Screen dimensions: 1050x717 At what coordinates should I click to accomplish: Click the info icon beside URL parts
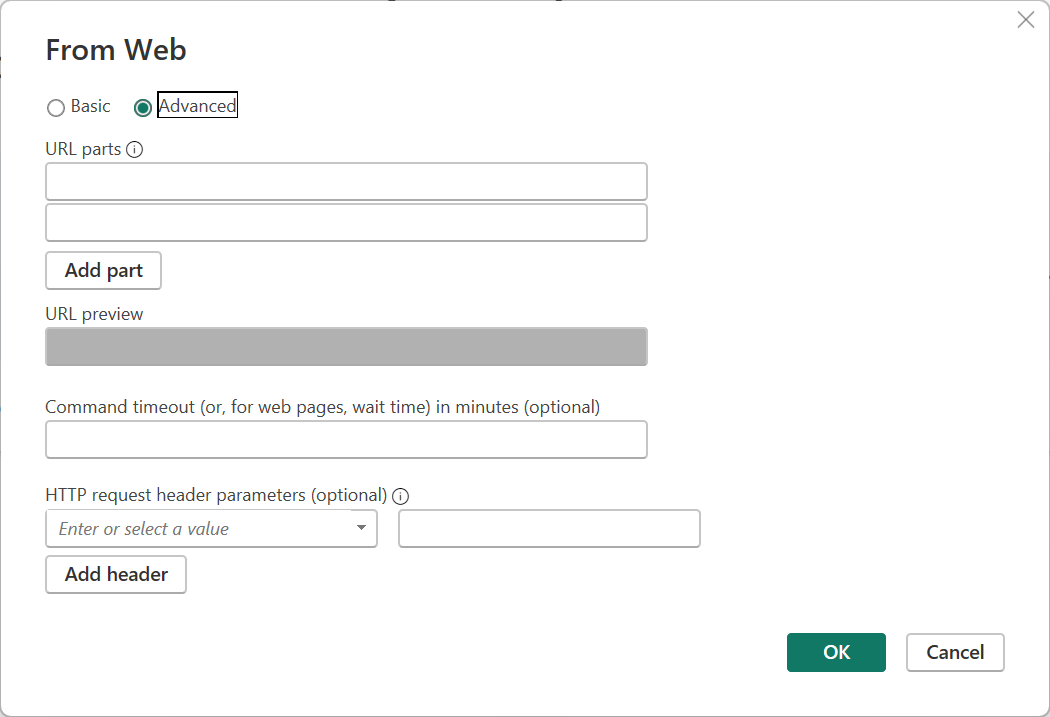pyautogui.click(x=135, y=150)
